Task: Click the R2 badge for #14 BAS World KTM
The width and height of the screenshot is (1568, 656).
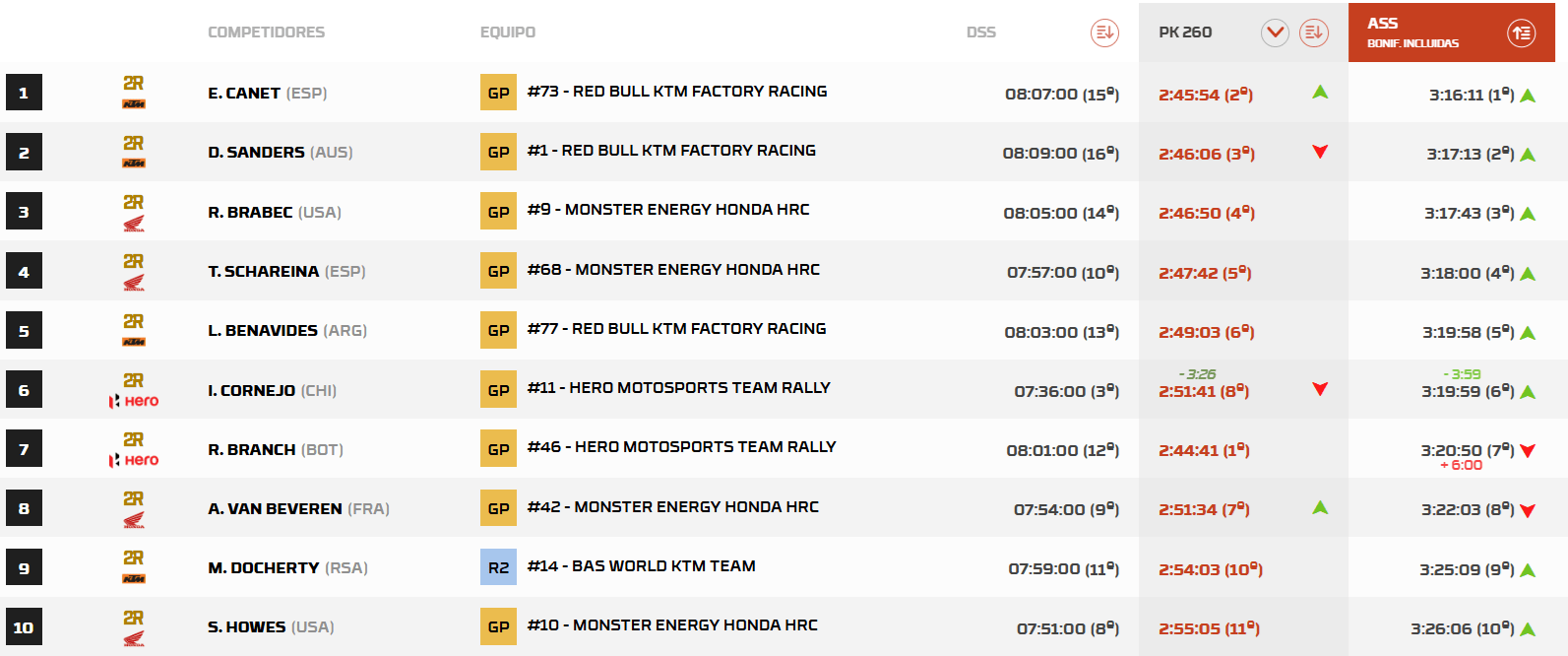Action: [498, 567]
